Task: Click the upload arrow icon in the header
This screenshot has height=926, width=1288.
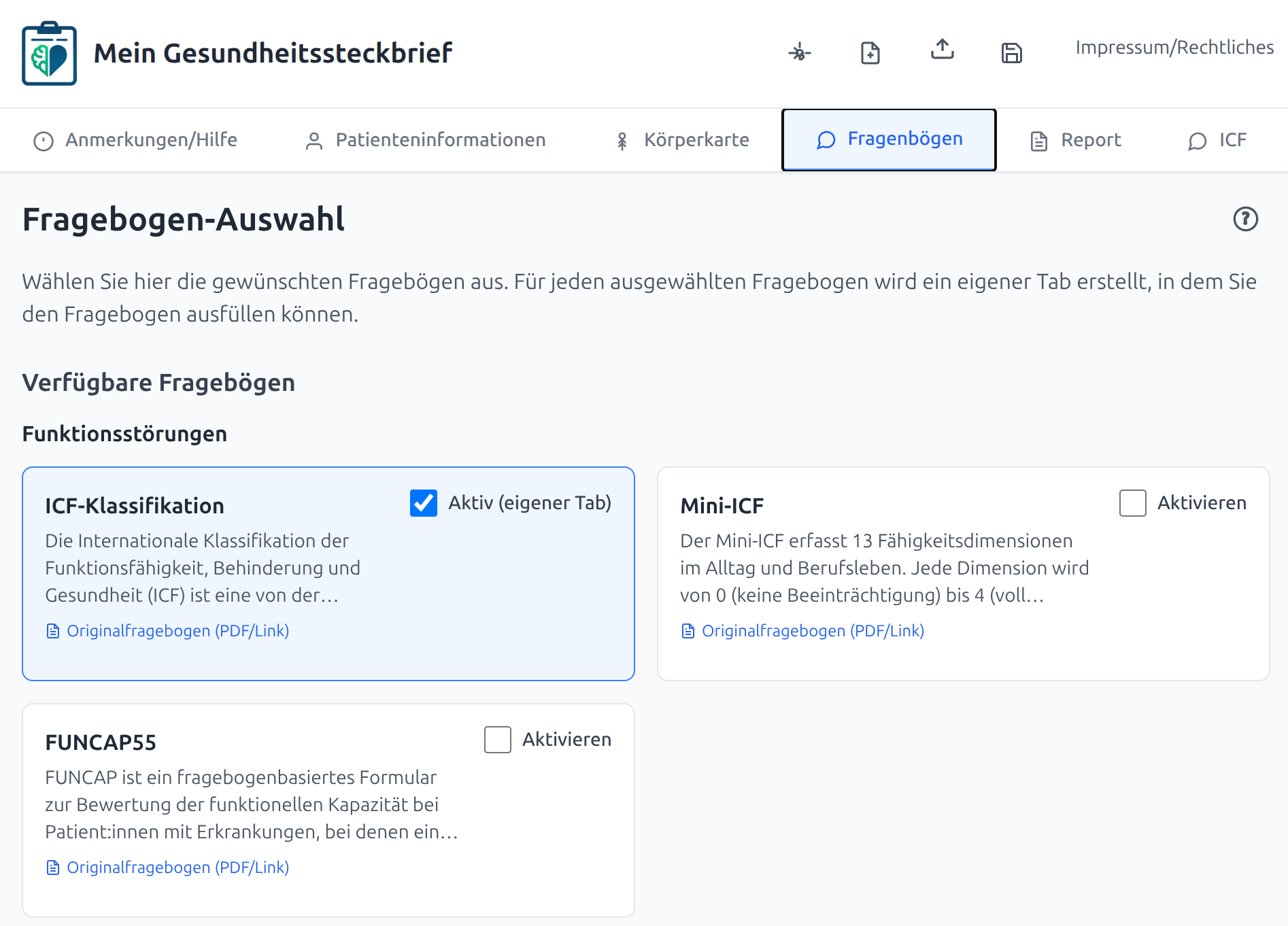Action: pos(942,50)
